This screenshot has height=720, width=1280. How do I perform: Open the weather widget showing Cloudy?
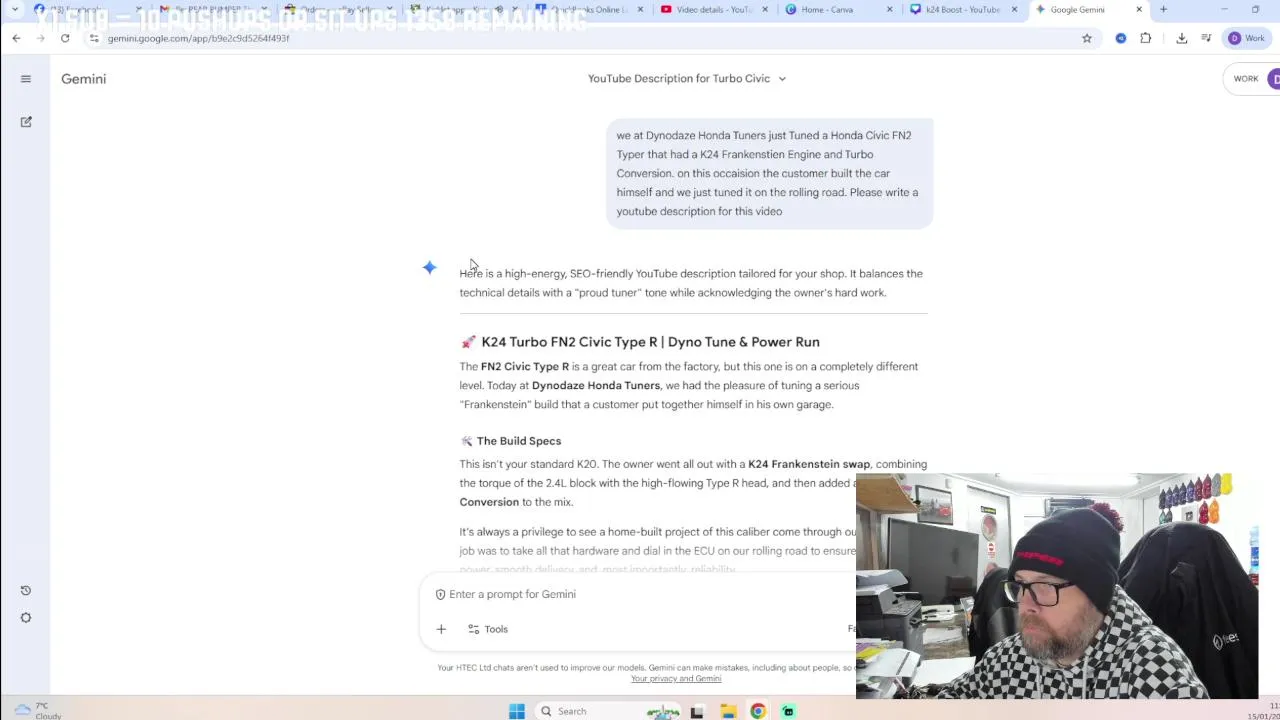[x=38, y=711]
